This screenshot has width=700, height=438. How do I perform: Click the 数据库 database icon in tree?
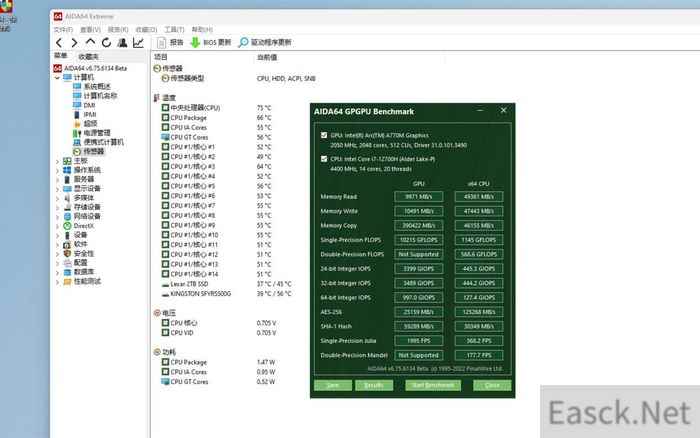67,272
